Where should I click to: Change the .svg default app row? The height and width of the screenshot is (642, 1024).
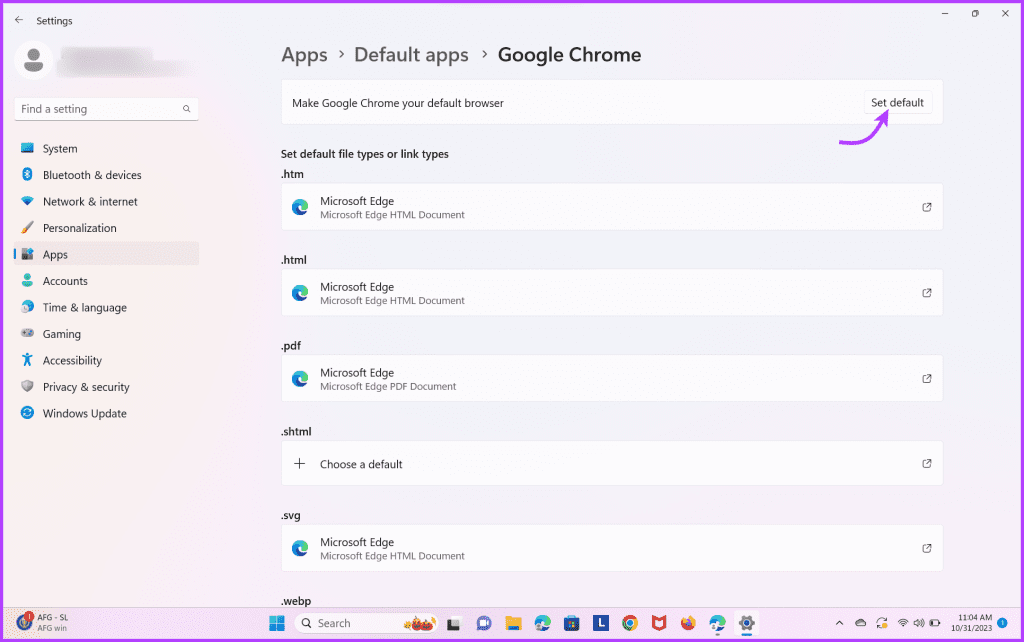(612, 548)
